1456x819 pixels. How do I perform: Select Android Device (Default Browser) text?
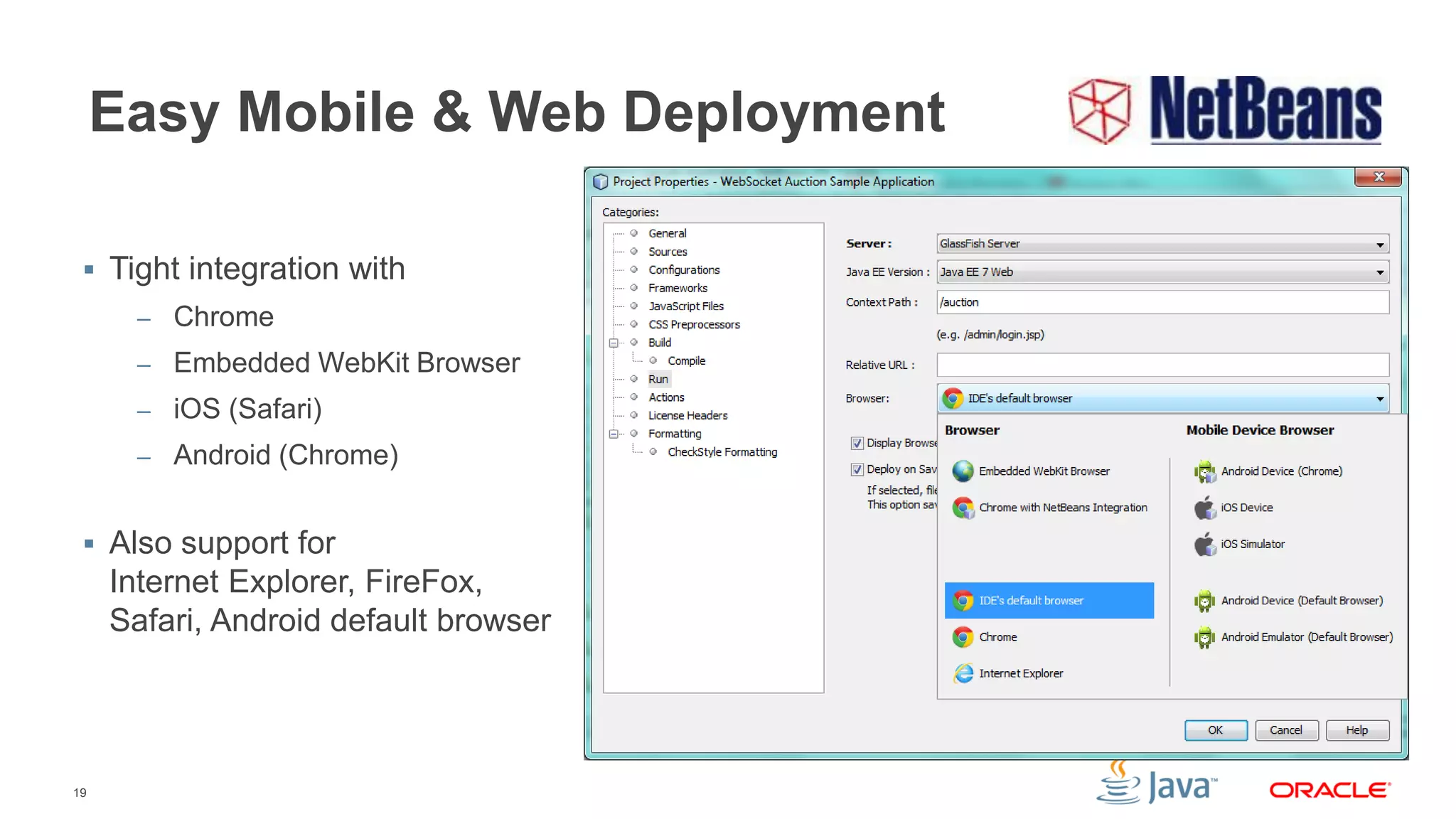[x=1302, y=601]
